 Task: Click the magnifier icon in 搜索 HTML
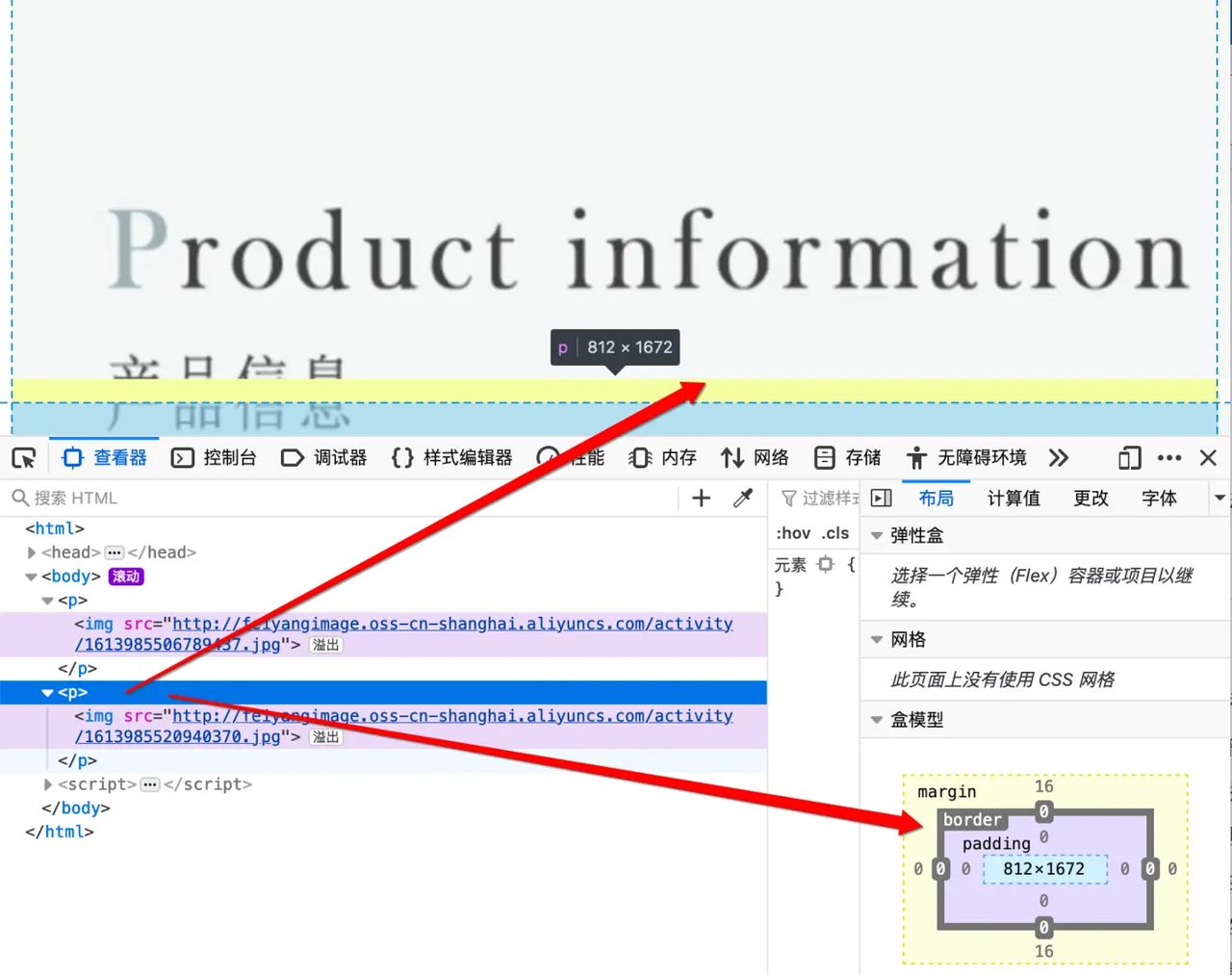[x=19, y=498]
